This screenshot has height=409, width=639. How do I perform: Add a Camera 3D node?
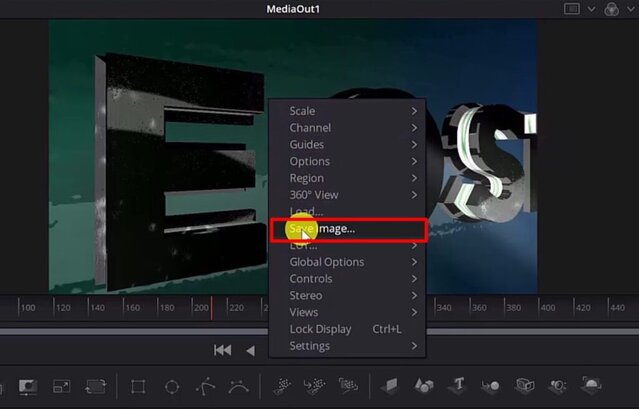[525, 385]
